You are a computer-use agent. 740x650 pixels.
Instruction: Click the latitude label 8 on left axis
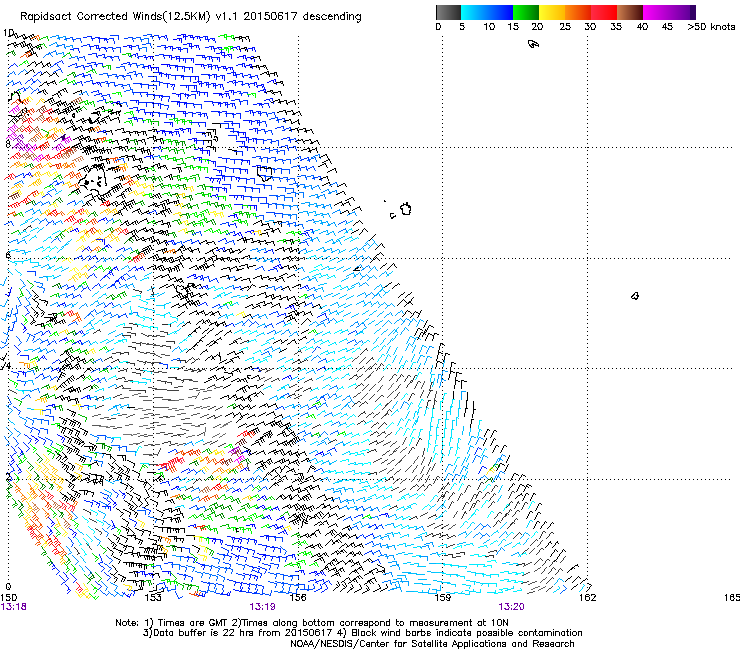click(8, 144)
